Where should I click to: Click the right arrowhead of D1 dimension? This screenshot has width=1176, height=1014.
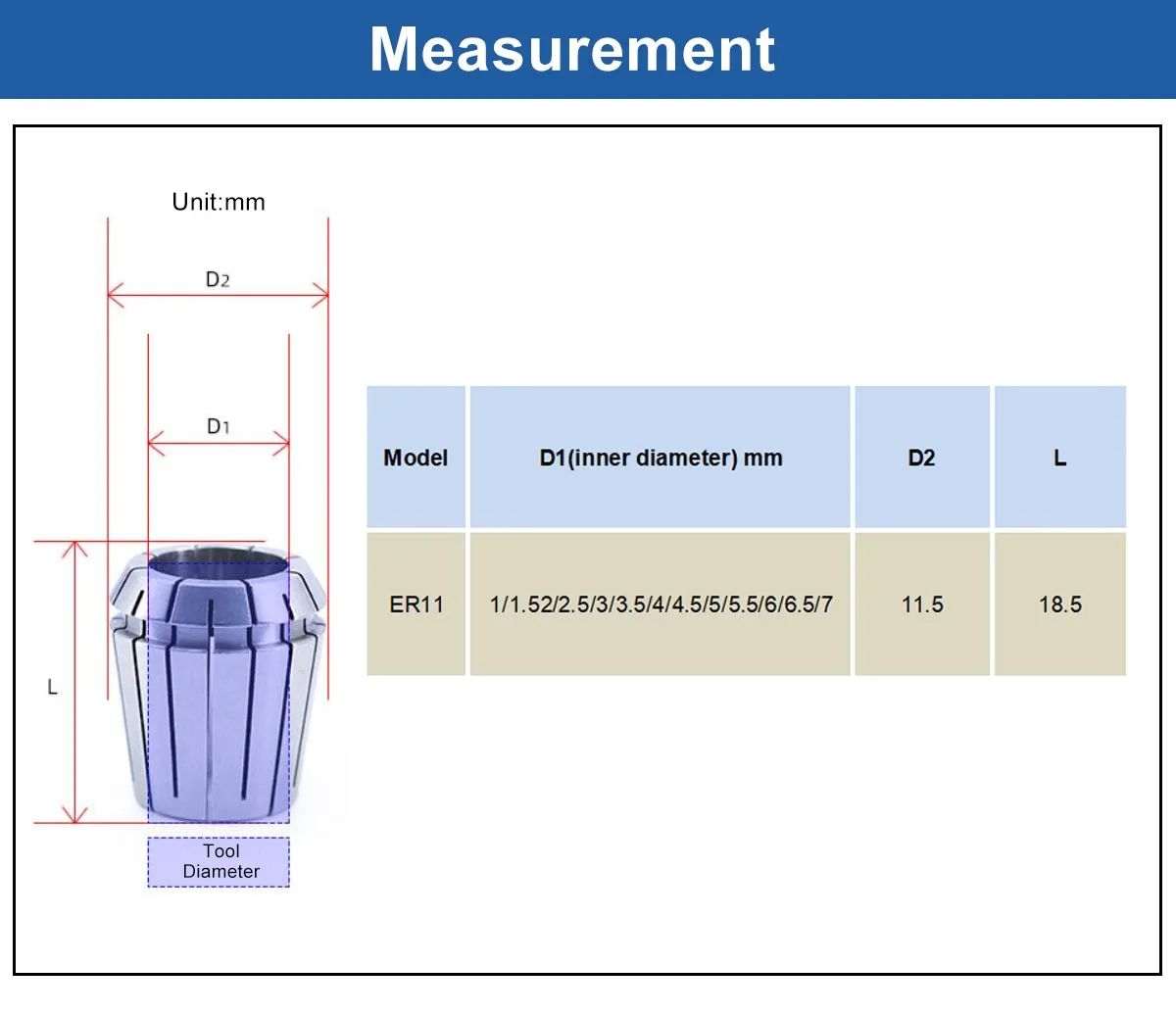pyautogui.click(x=282, y=444)
